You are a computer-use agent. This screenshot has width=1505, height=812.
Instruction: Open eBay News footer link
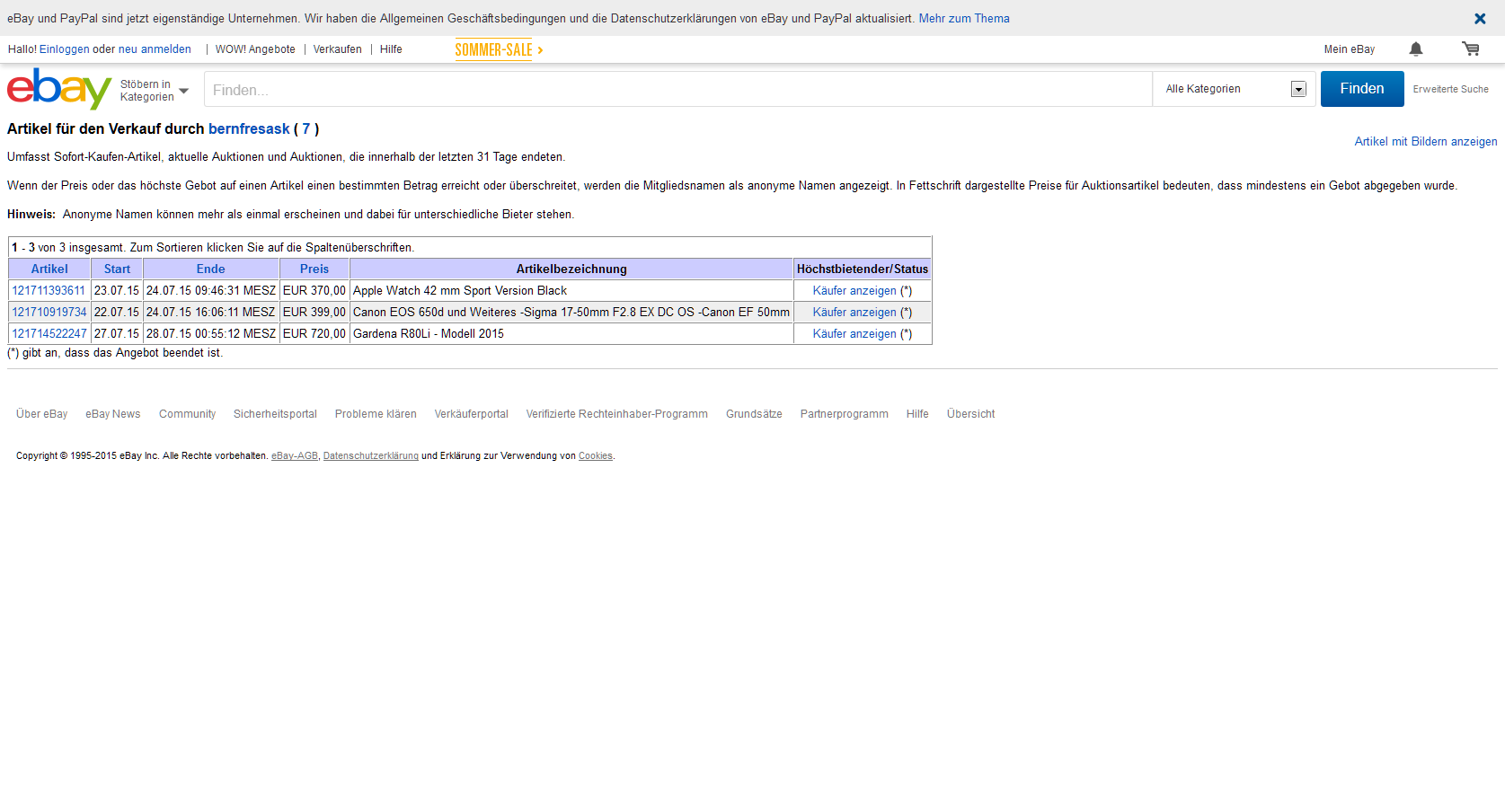click(x=113, y=414)
